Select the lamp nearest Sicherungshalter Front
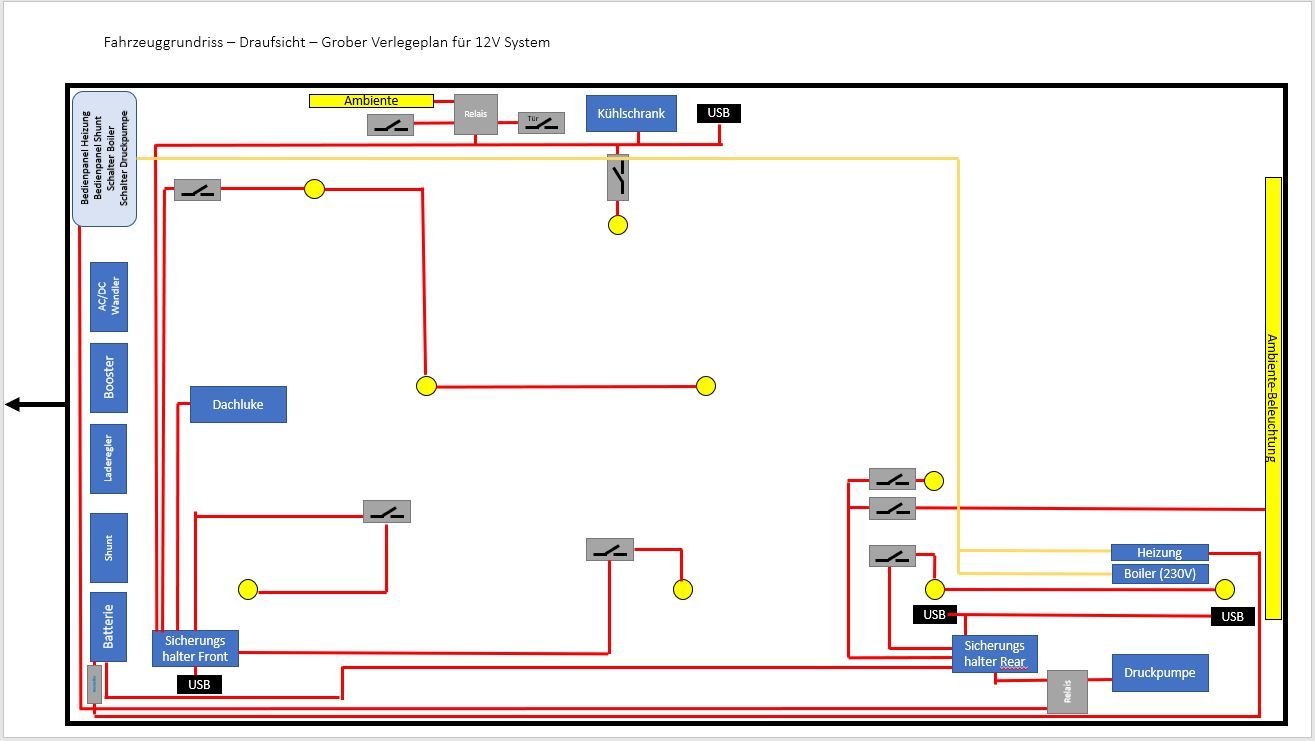Viewport: 1315px width, 741px height. 248,590
